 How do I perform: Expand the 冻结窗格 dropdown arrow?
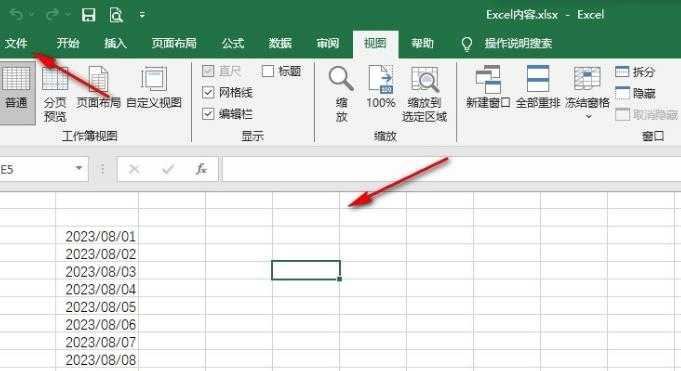(588, 116)
